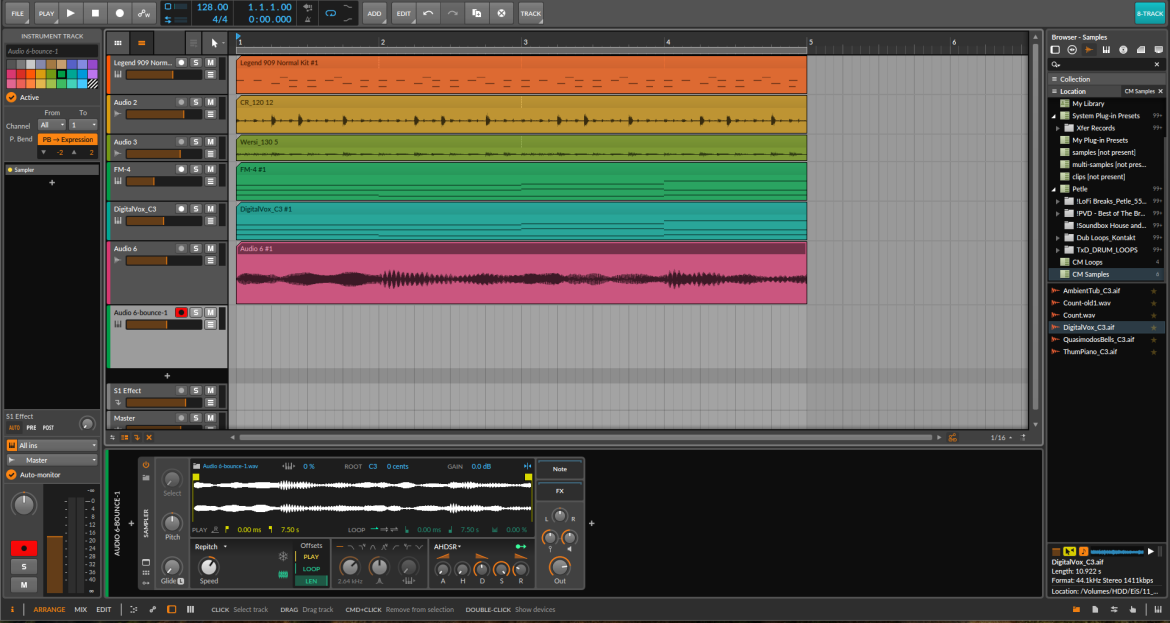The width and height of the screenshot is (1170, 623).
Task: Click the transport Stop square button
Action: pyautogui.click(x=95, y=13)
